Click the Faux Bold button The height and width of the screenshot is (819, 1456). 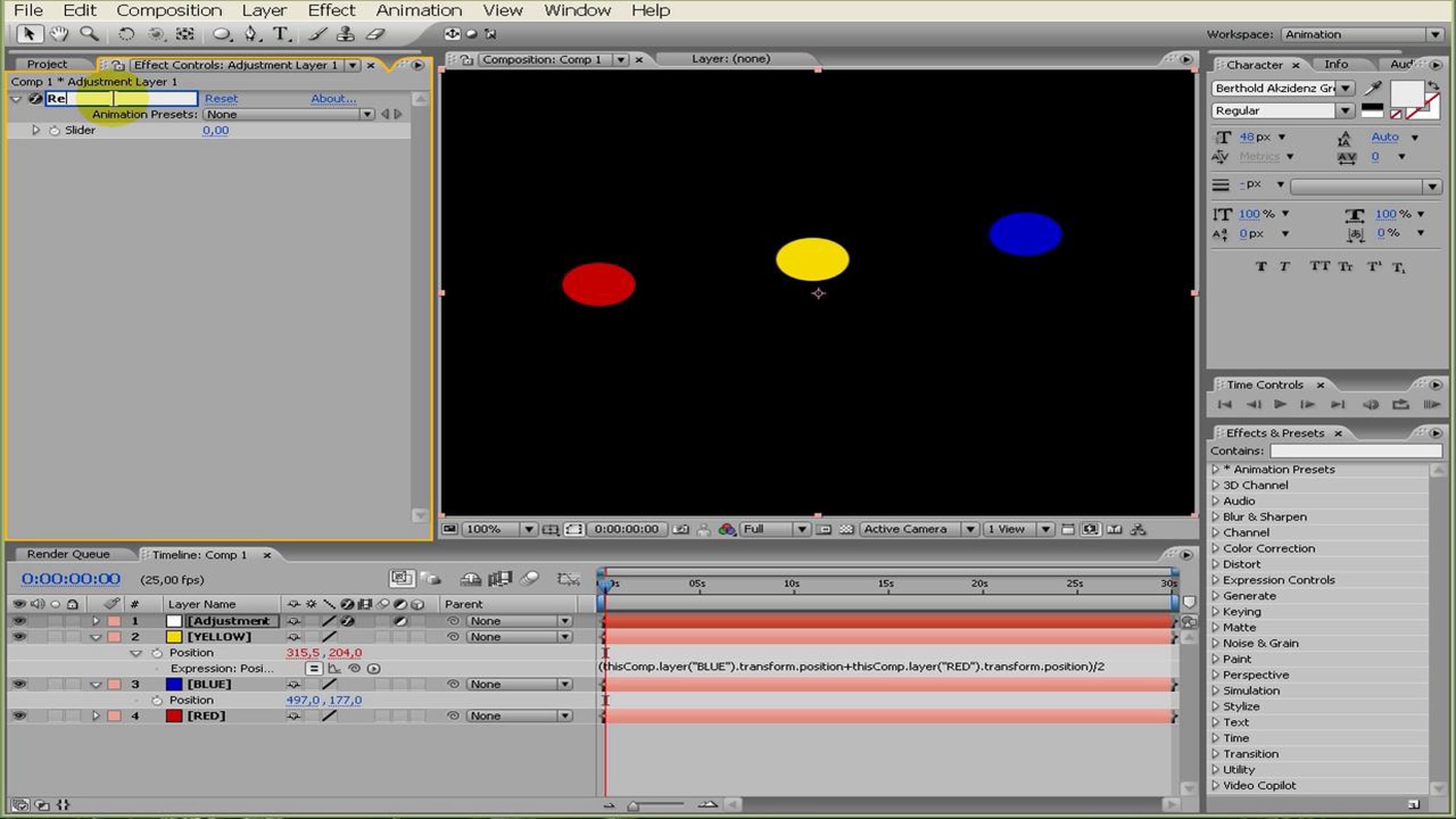coord(1261,266)
